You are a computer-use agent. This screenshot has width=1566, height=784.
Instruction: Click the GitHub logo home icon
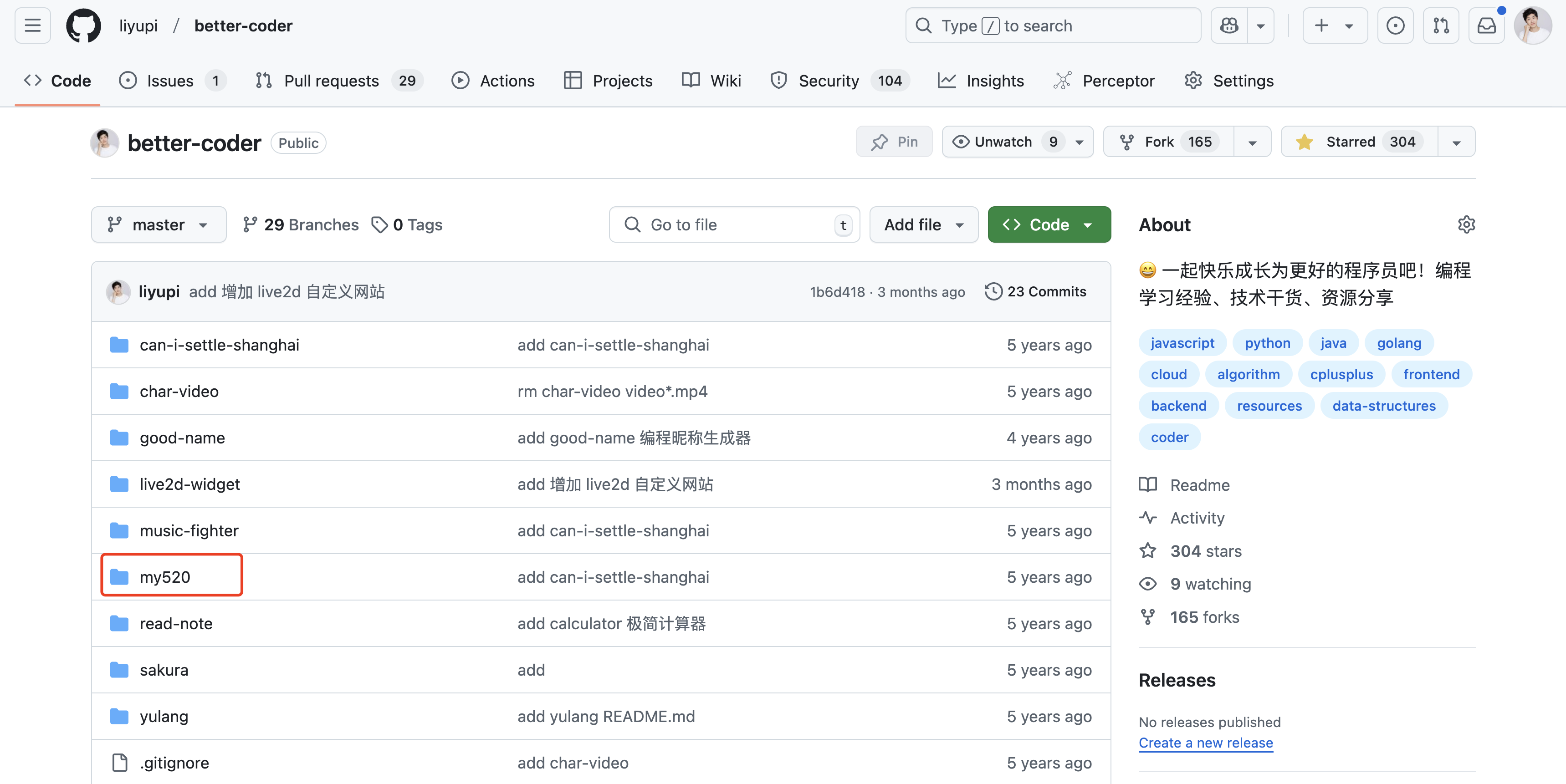(x=83, y=25)
